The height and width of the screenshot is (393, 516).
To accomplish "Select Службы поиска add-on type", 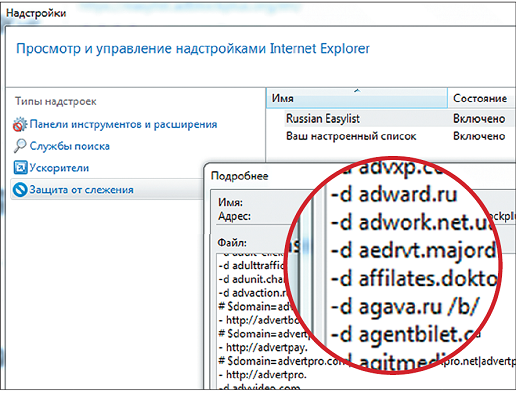I will (x=69, y=146).
